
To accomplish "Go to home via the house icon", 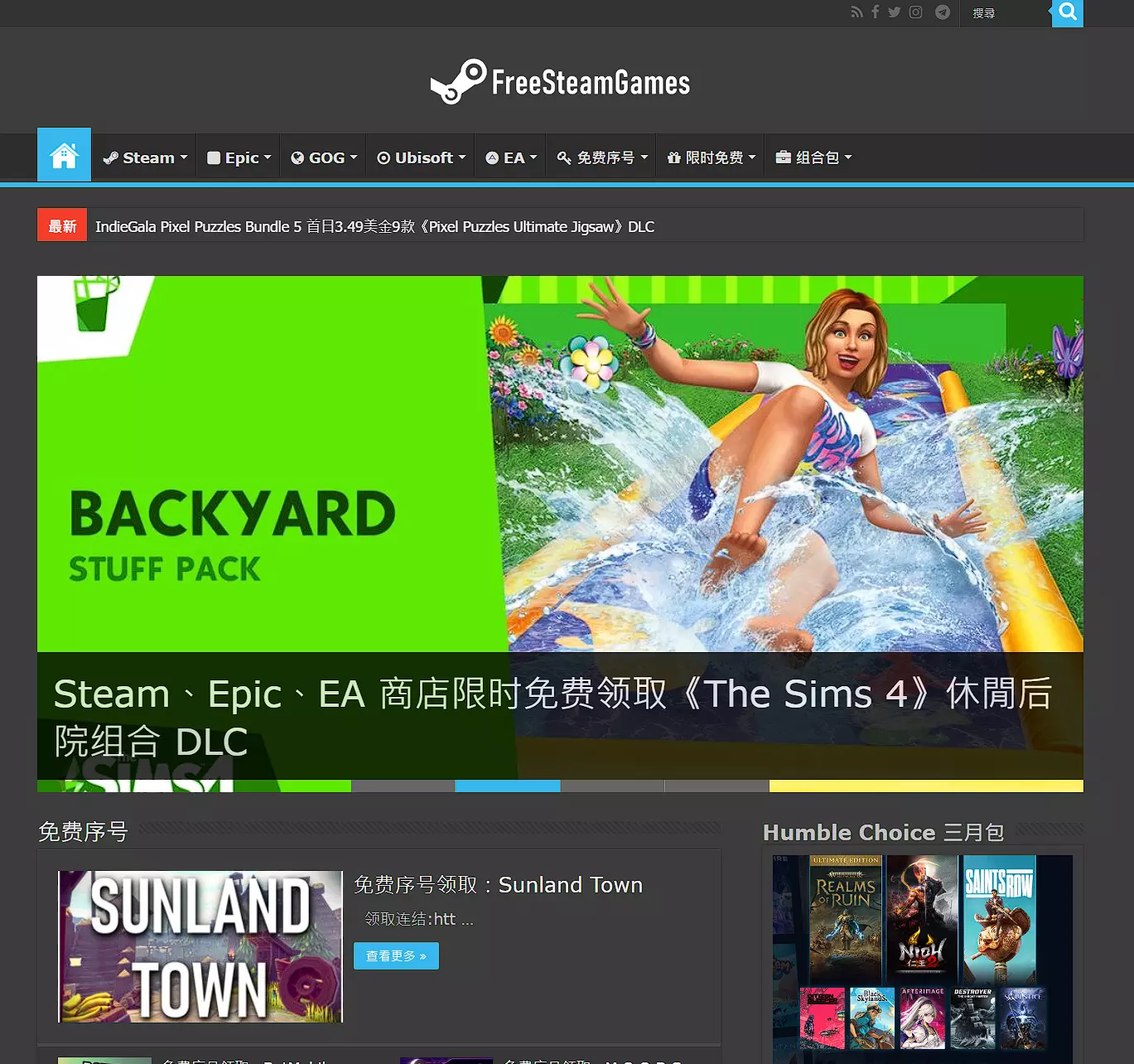I will (x=64, y=155).
